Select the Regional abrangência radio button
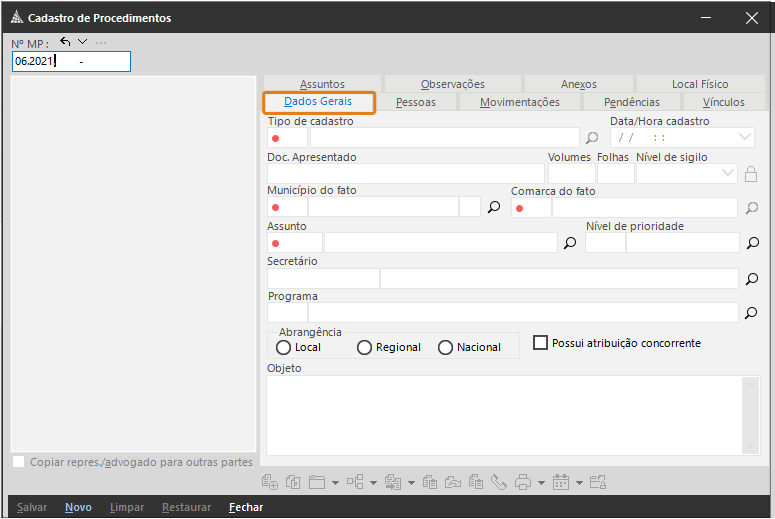Viewport: 775px width, 519px height. pyautogui.click(x=364, y=347)
